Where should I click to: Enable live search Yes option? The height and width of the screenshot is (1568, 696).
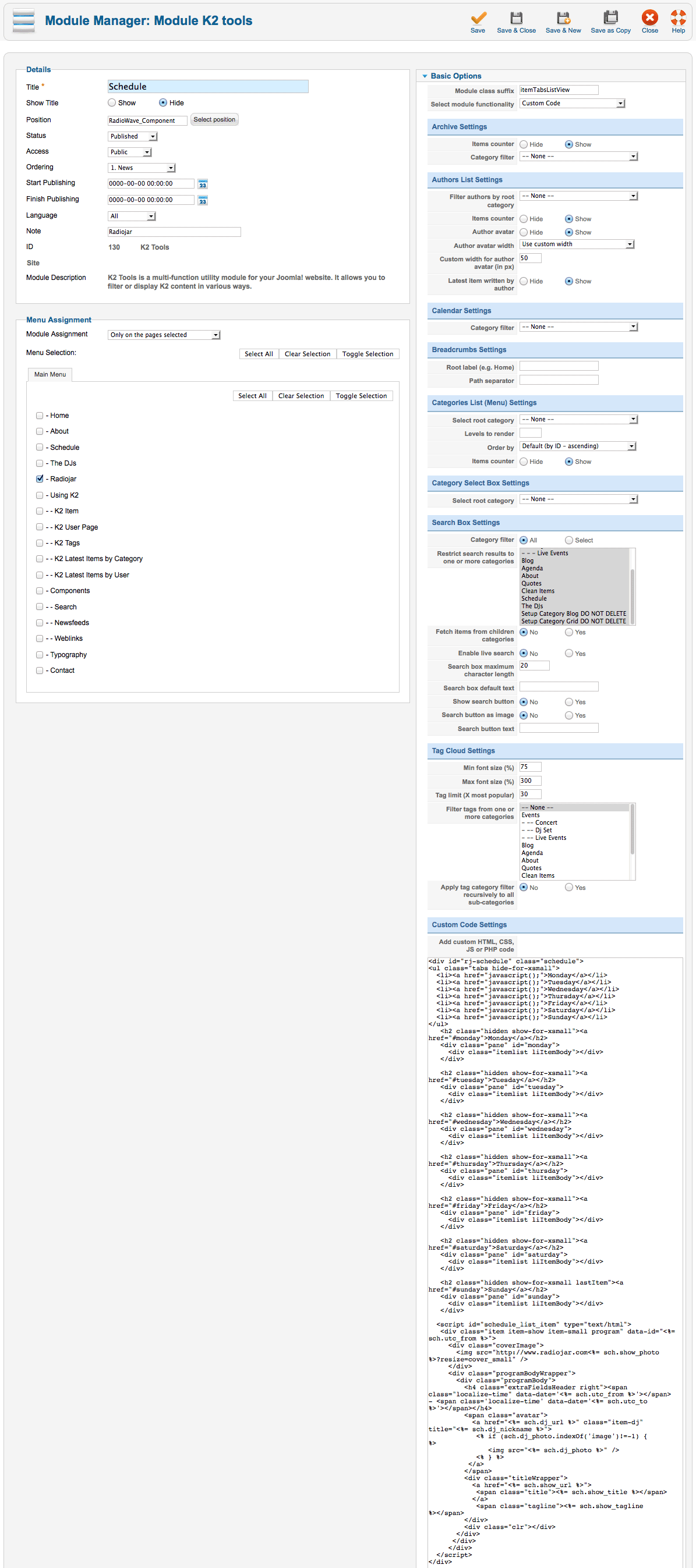point(568,654)
